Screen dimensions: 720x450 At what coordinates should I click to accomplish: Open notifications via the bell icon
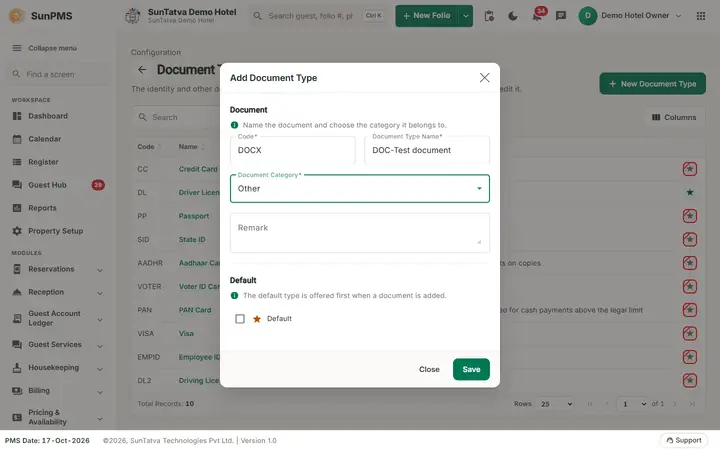pyautogui.click(x=537, y=16)
